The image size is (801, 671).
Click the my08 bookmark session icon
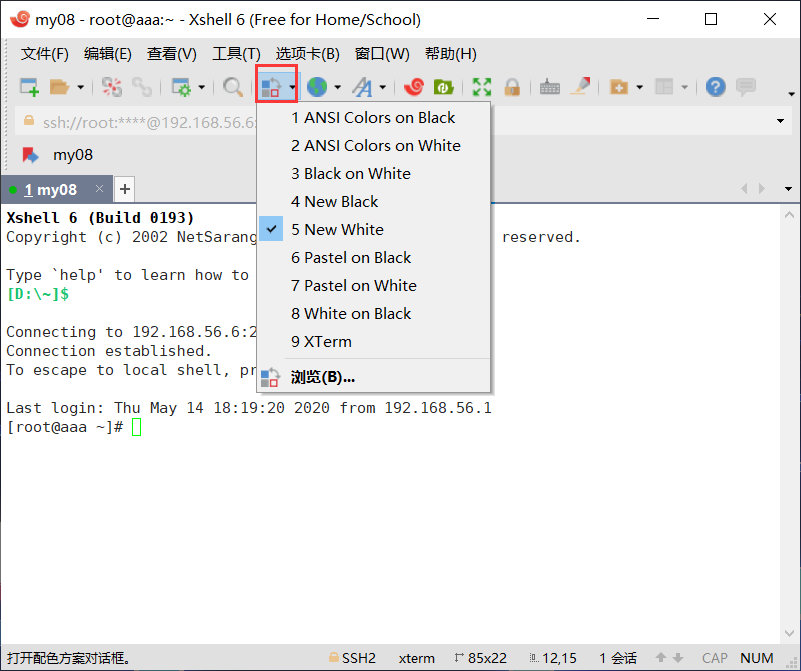point(31,155)
